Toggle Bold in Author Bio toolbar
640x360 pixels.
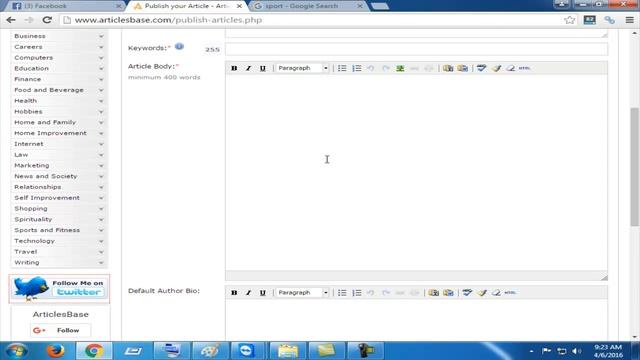click(234, 293)
